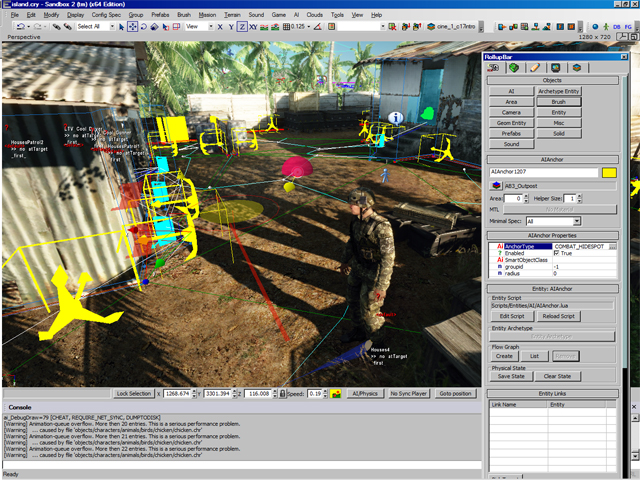Image resolution: width=640 pixels, height=480 pixels.
Task: Toggle angle snapping triangle icon
Action: pos(317,27)
